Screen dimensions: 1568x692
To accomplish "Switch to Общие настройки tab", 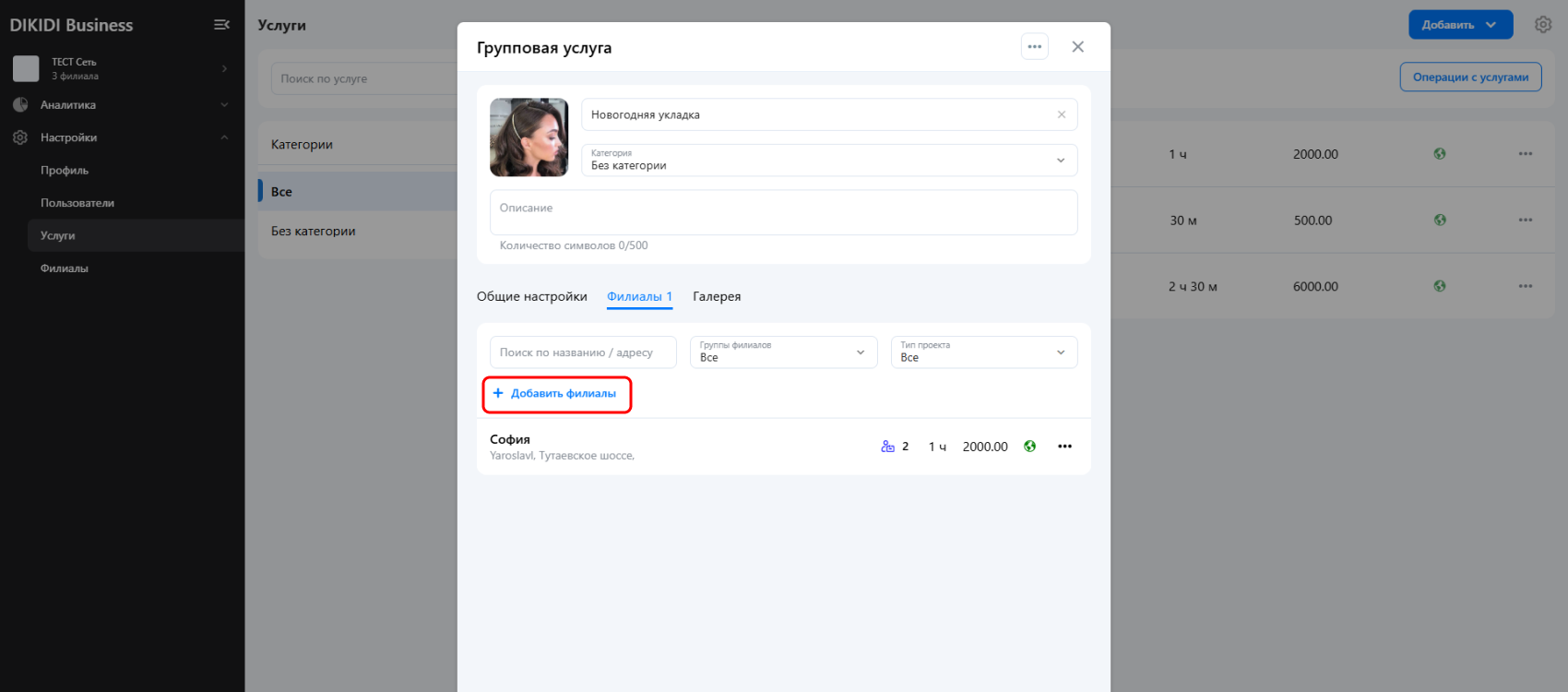I will click(x=531, y=297).
